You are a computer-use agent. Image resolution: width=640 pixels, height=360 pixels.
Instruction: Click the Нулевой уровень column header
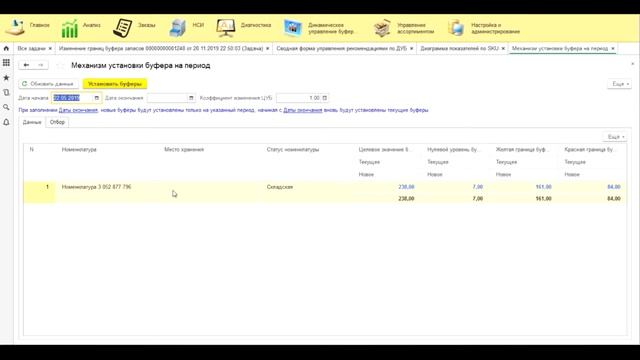[x=453, y=149]
